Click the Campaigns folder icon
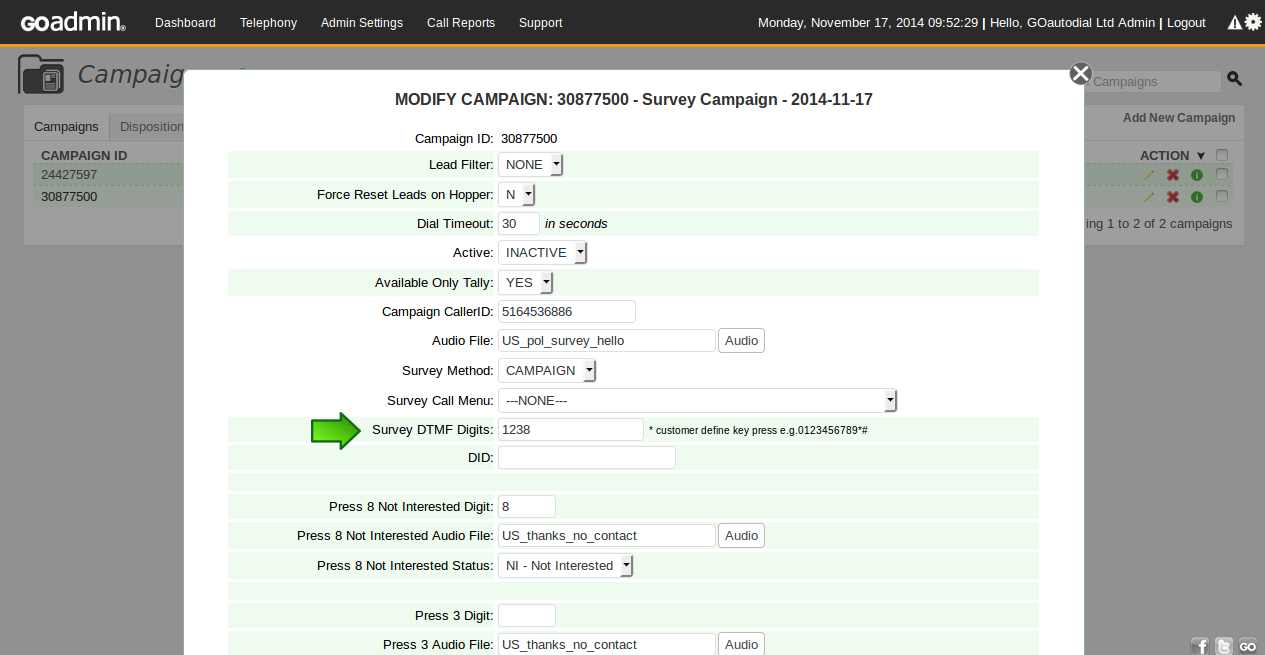Image resolution: width=1265 pixels, height=655 pixels. pyautogui.click(x=43, y=75)
